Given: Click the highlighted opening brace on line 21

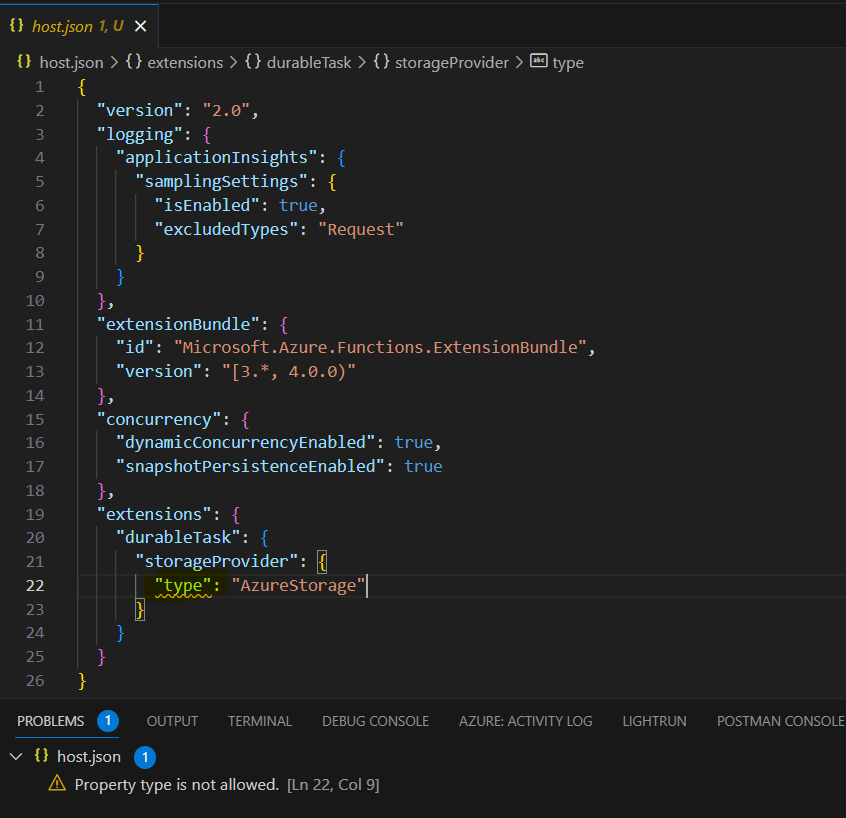Looking at the screenshot, I should (322, 562).
